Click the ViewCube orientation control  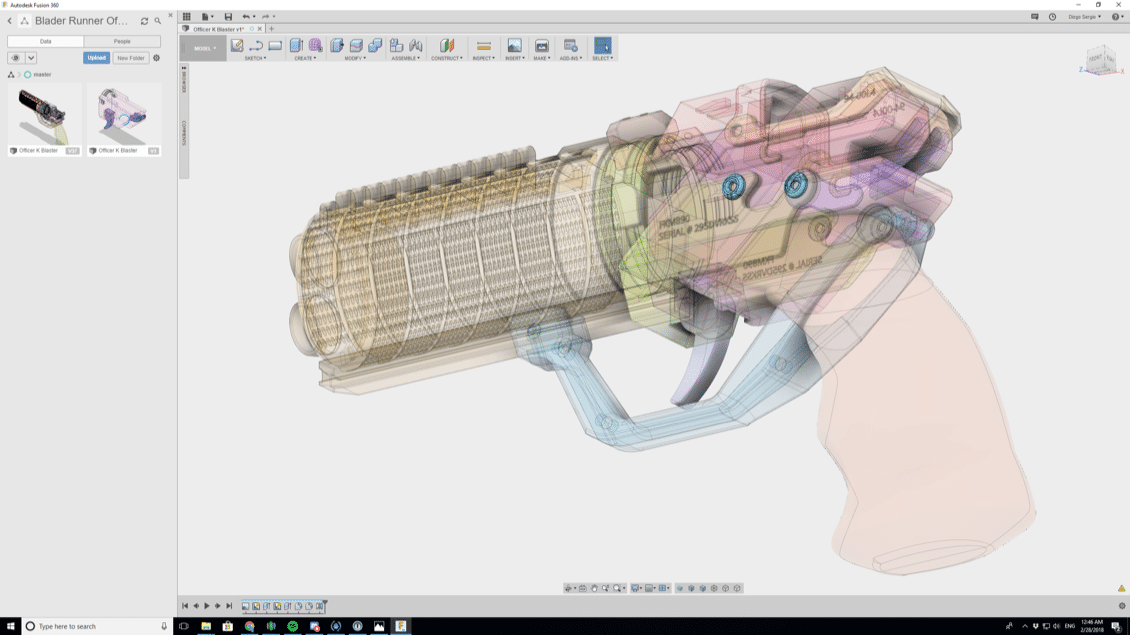pyautogui.click(x=1100, y=60)
